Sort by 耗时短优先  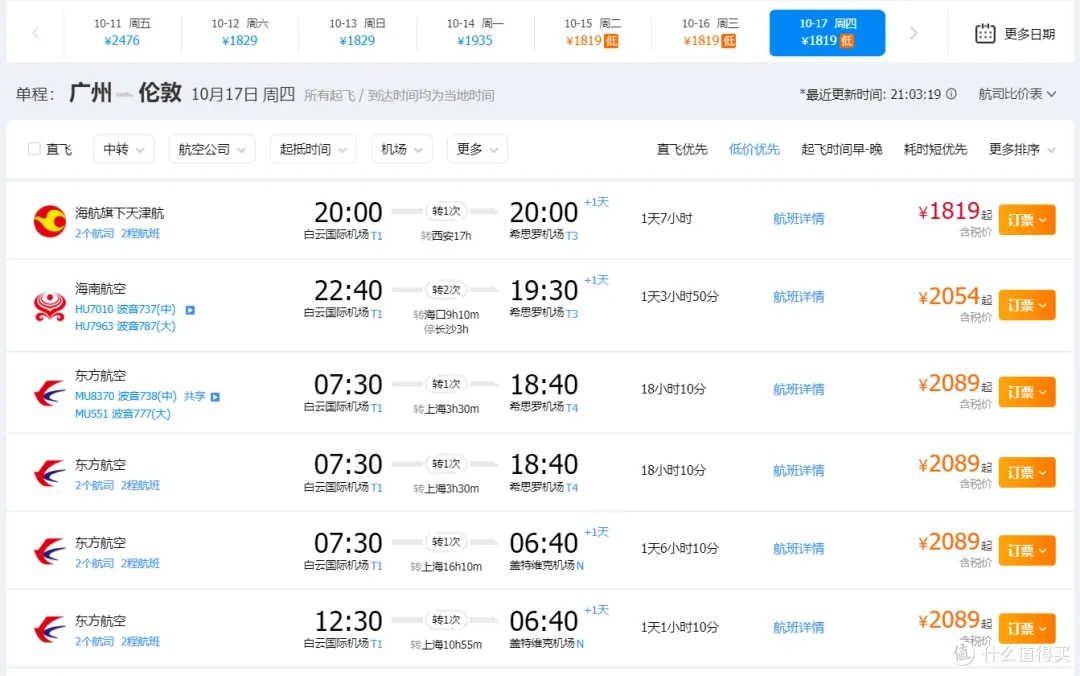click(x=935, y=150)
